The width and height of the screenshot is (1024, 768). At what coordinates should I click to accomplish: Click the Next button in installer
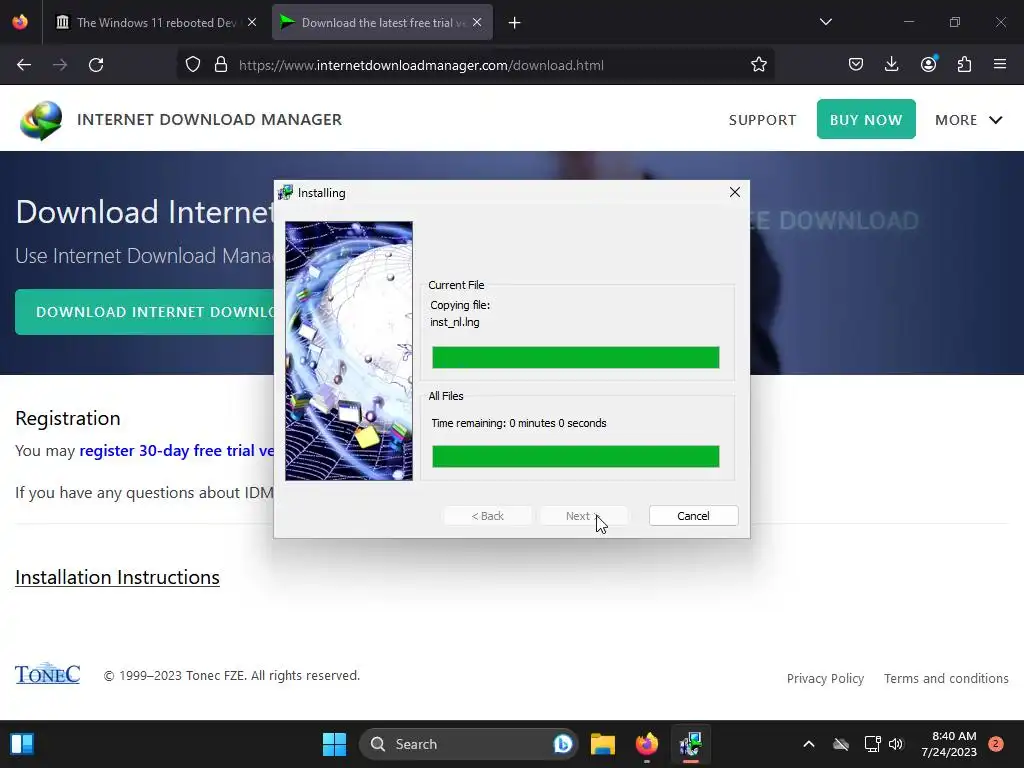pos(583,516)
